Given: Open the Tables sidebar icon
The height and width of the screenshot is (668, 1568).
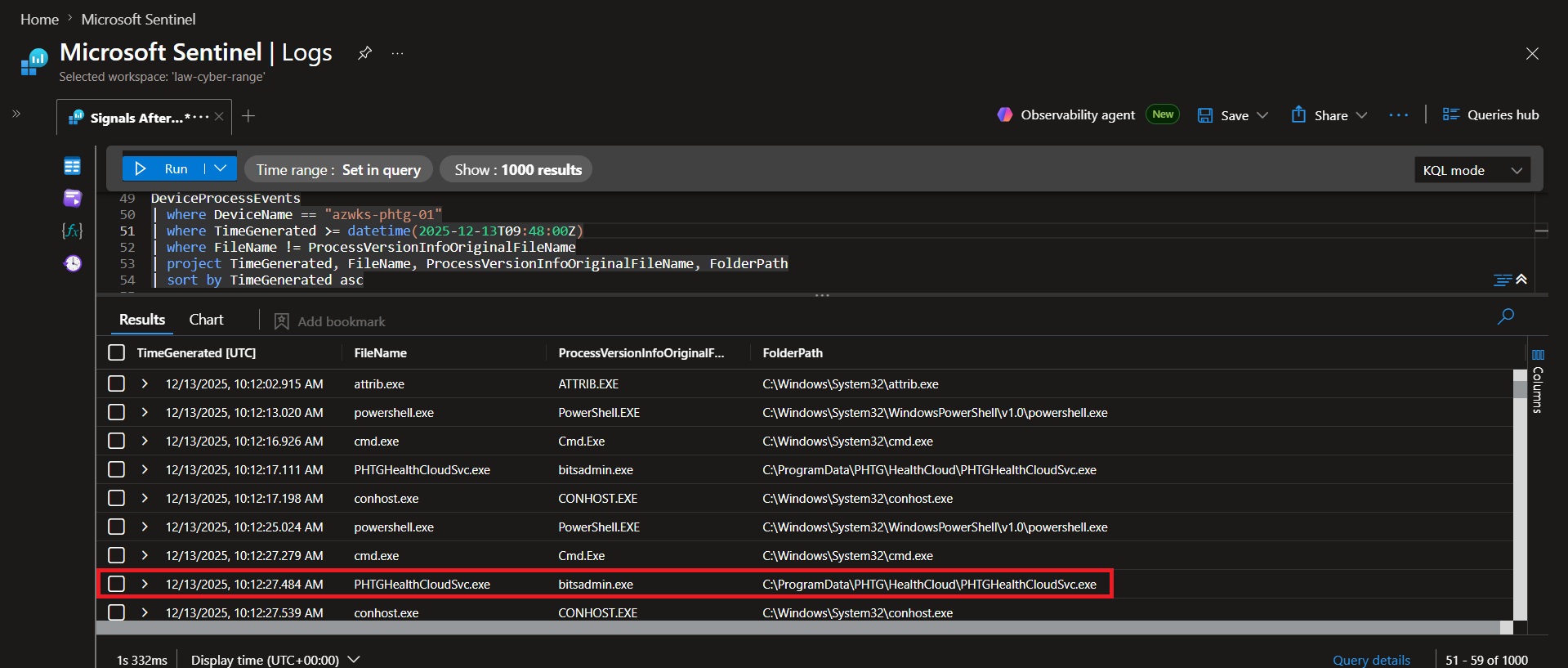Looking at the screenshot, I should coord(72,167).
